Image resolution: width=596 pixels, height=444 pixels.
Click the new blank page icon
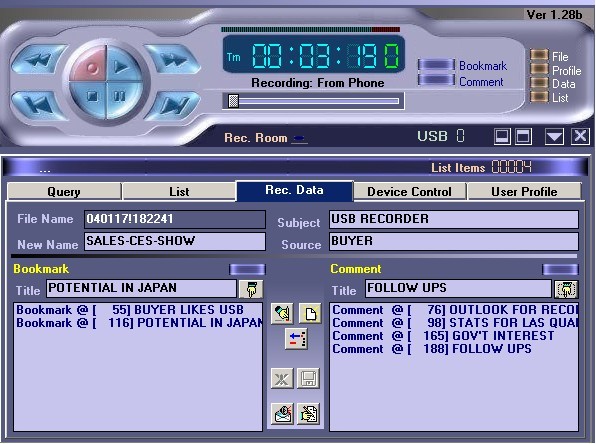[x=310, y=314]
